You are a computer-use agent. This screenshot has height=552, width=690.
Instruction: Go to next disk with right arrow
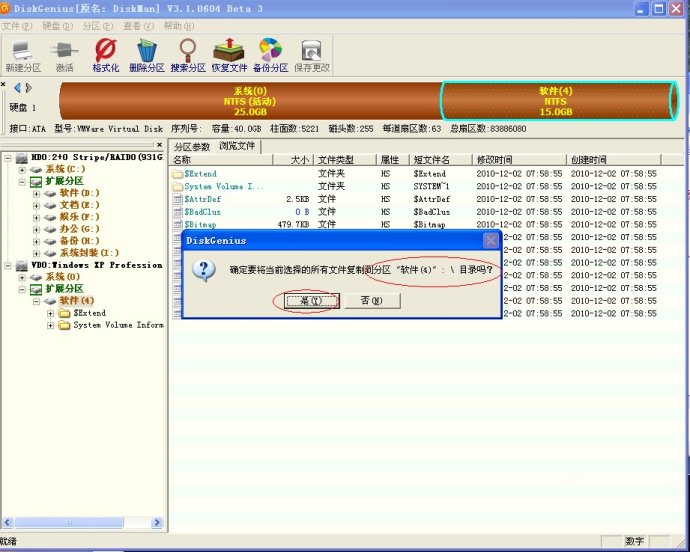(x=29, y=88)
